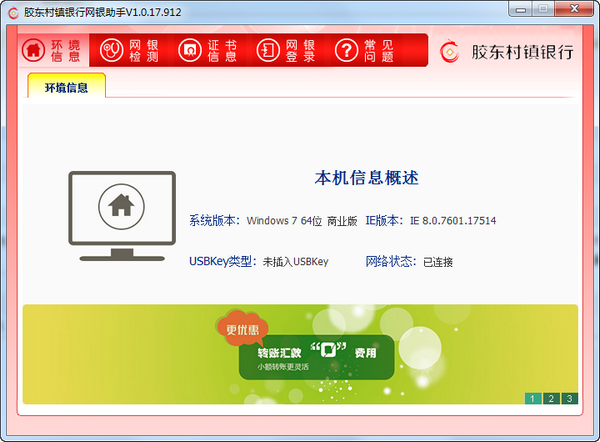Click the 未插入USBKey status text
600x442 pixels.
[295, 262]
